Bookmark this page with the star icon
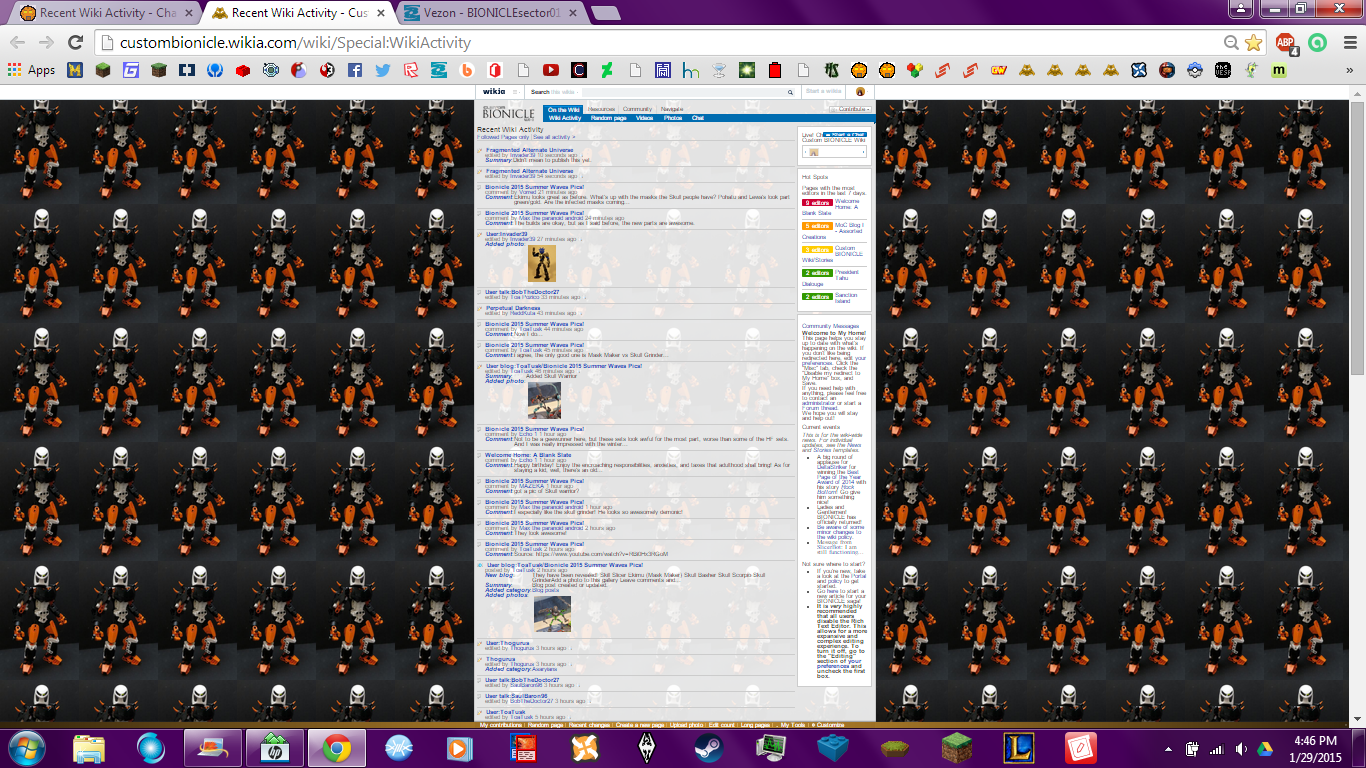Viewport: 1366px width, 768px height. (1254, 42)
